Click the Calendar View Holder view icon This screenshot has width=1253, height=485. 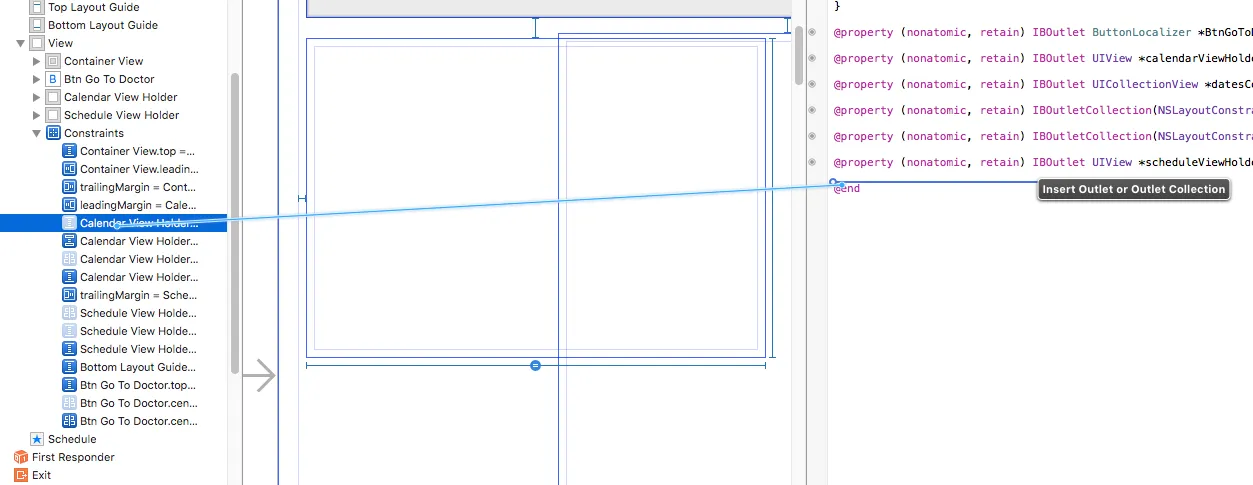click(54, 97)
